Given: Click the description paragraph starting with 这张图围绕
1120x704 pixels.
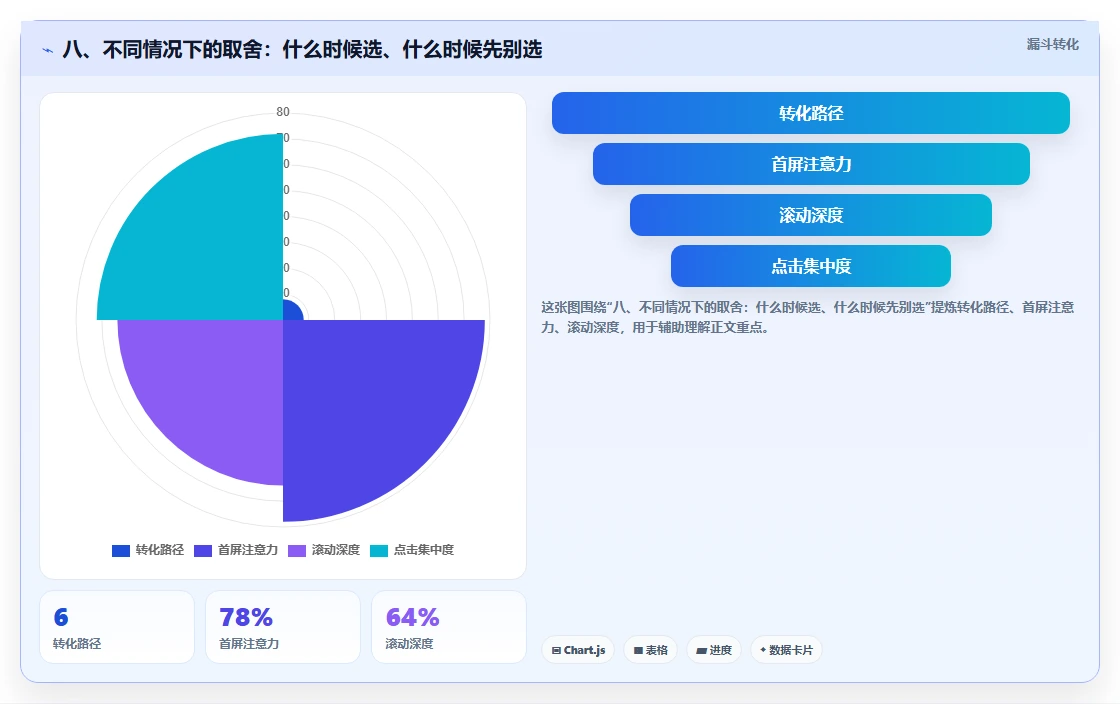Looking at the screenshot, I should (807, 317).
